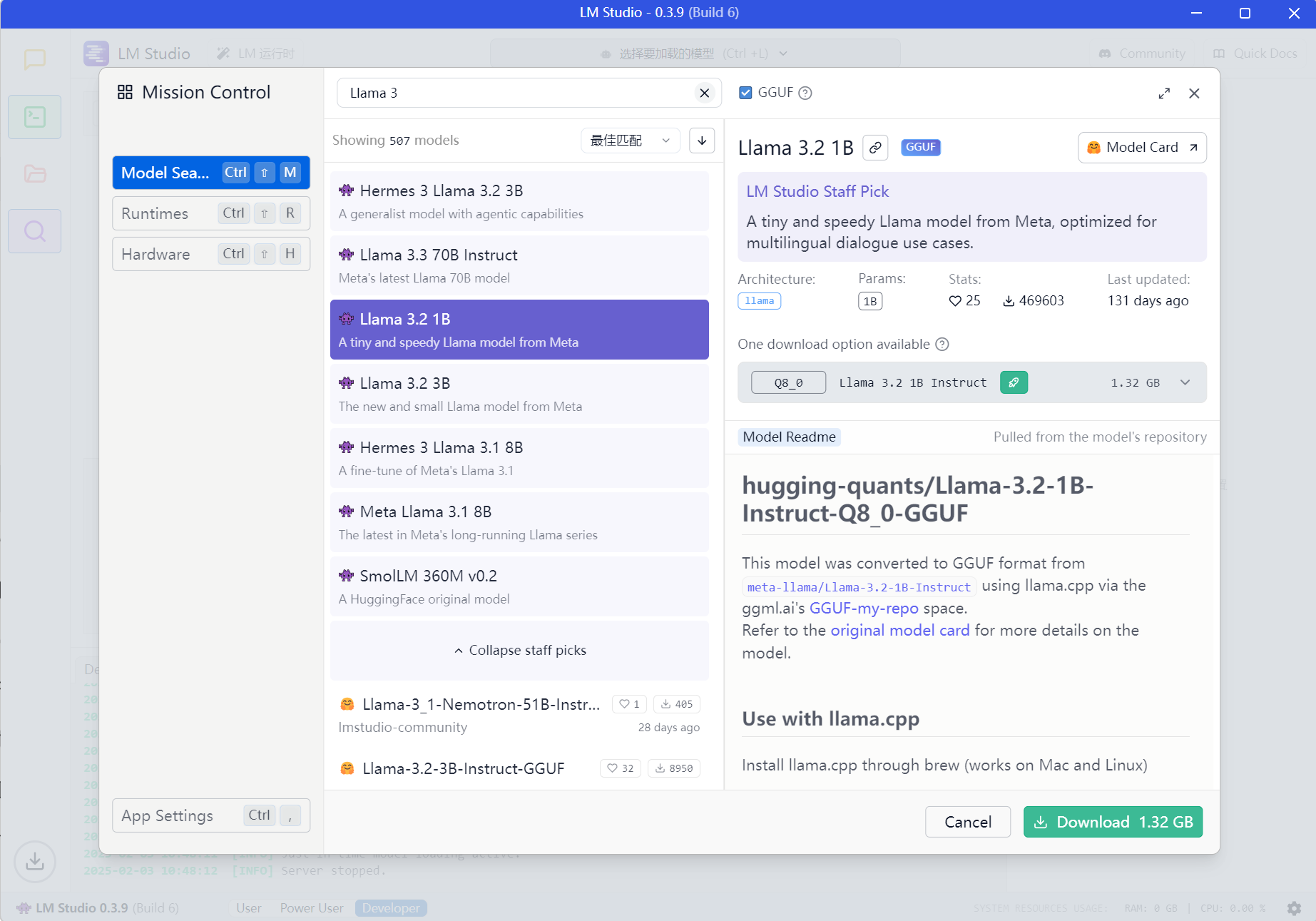Select Developer mode

coord(391,908)
